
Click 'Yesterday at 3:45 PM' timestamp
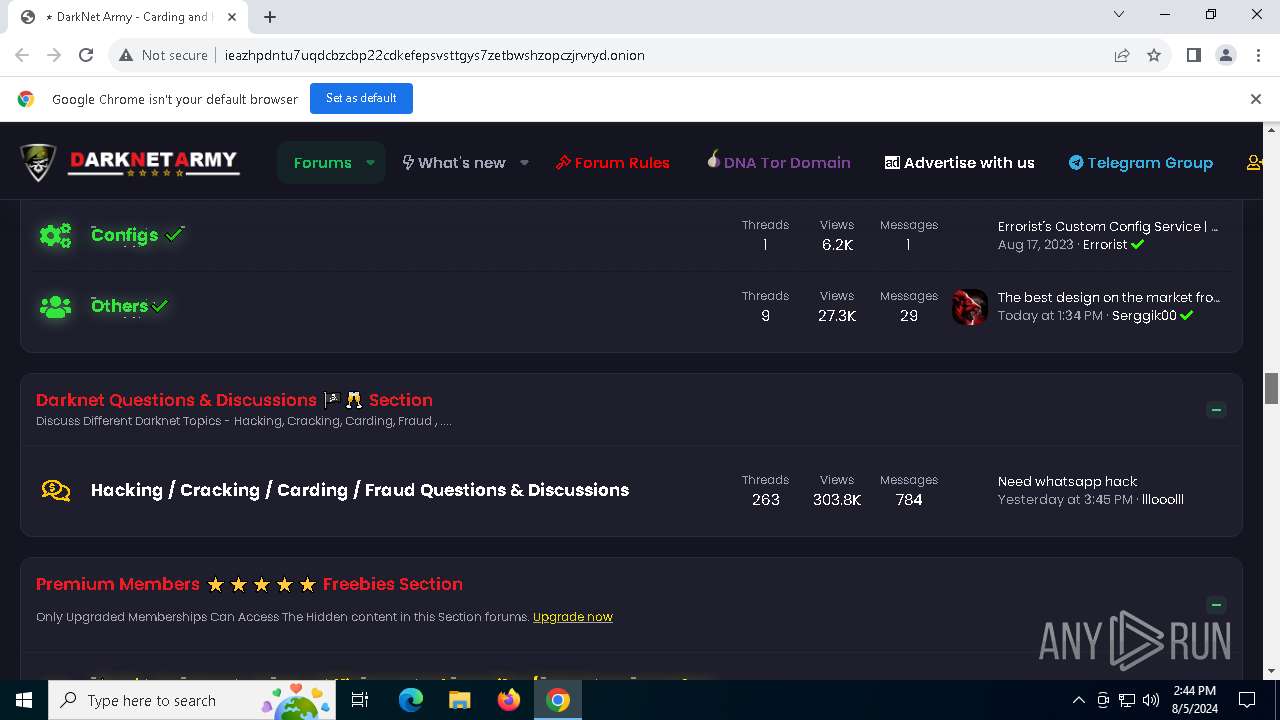click(1065, 499)
